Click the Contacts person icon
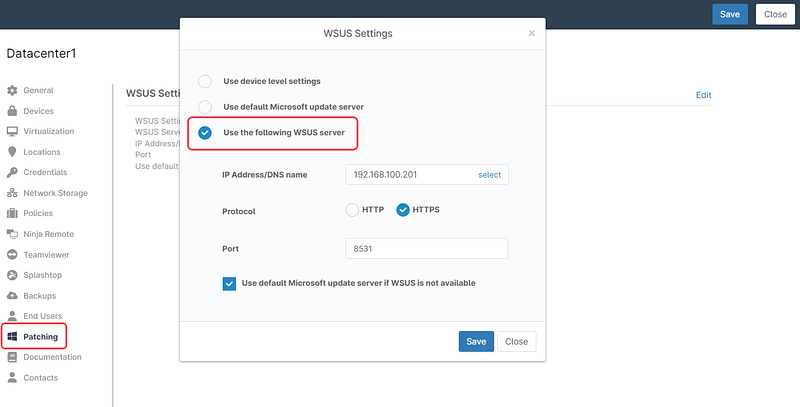This screenshot has height=407, width=800. pyautogui.click(x=12, y=378)
